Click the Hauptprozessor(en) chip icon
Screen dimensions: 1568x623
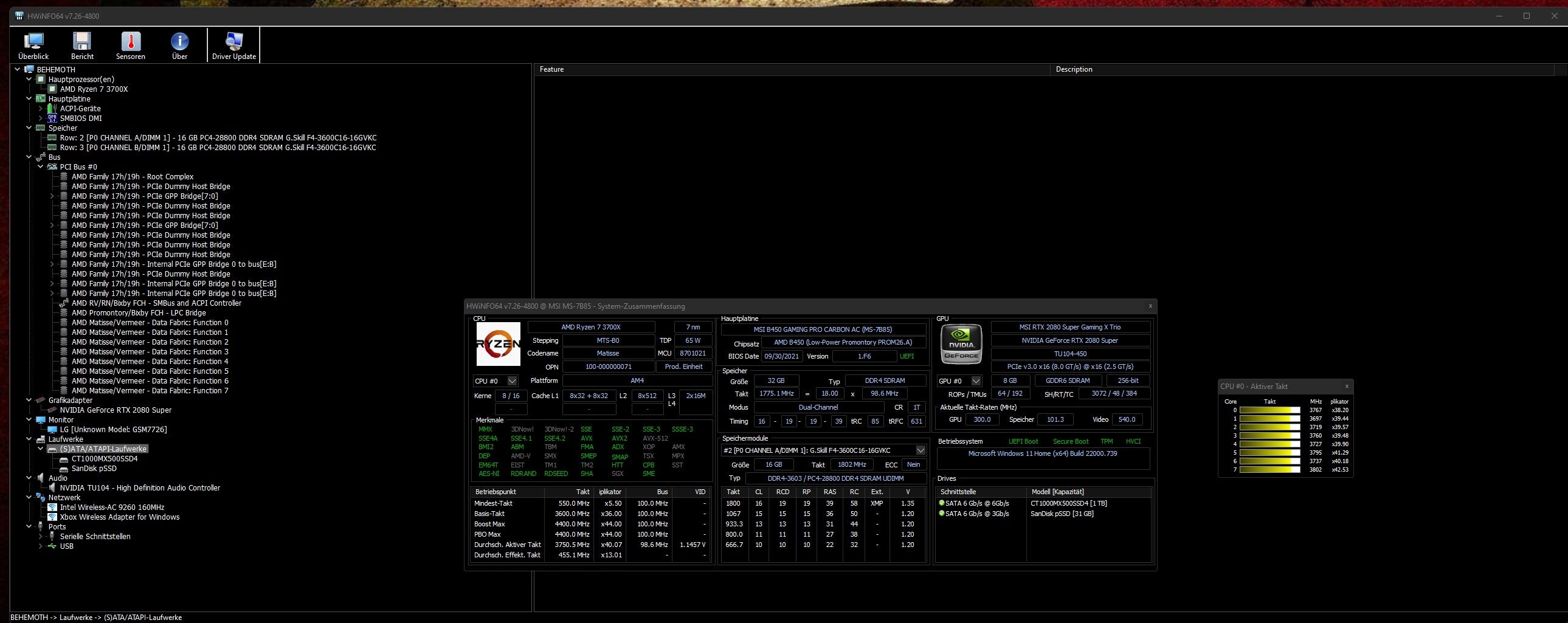coord(41,79)
